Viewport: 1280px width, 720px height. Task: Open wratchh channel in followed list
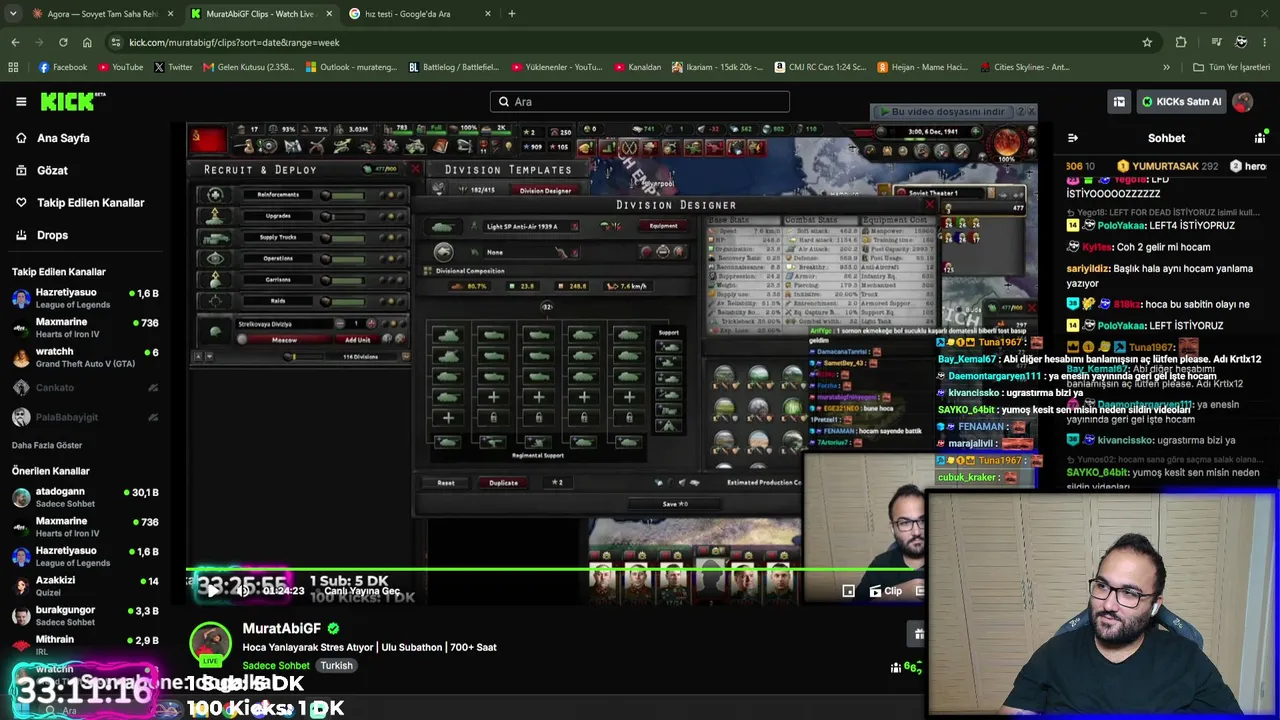pyautogui.click(x=85, y=357)
